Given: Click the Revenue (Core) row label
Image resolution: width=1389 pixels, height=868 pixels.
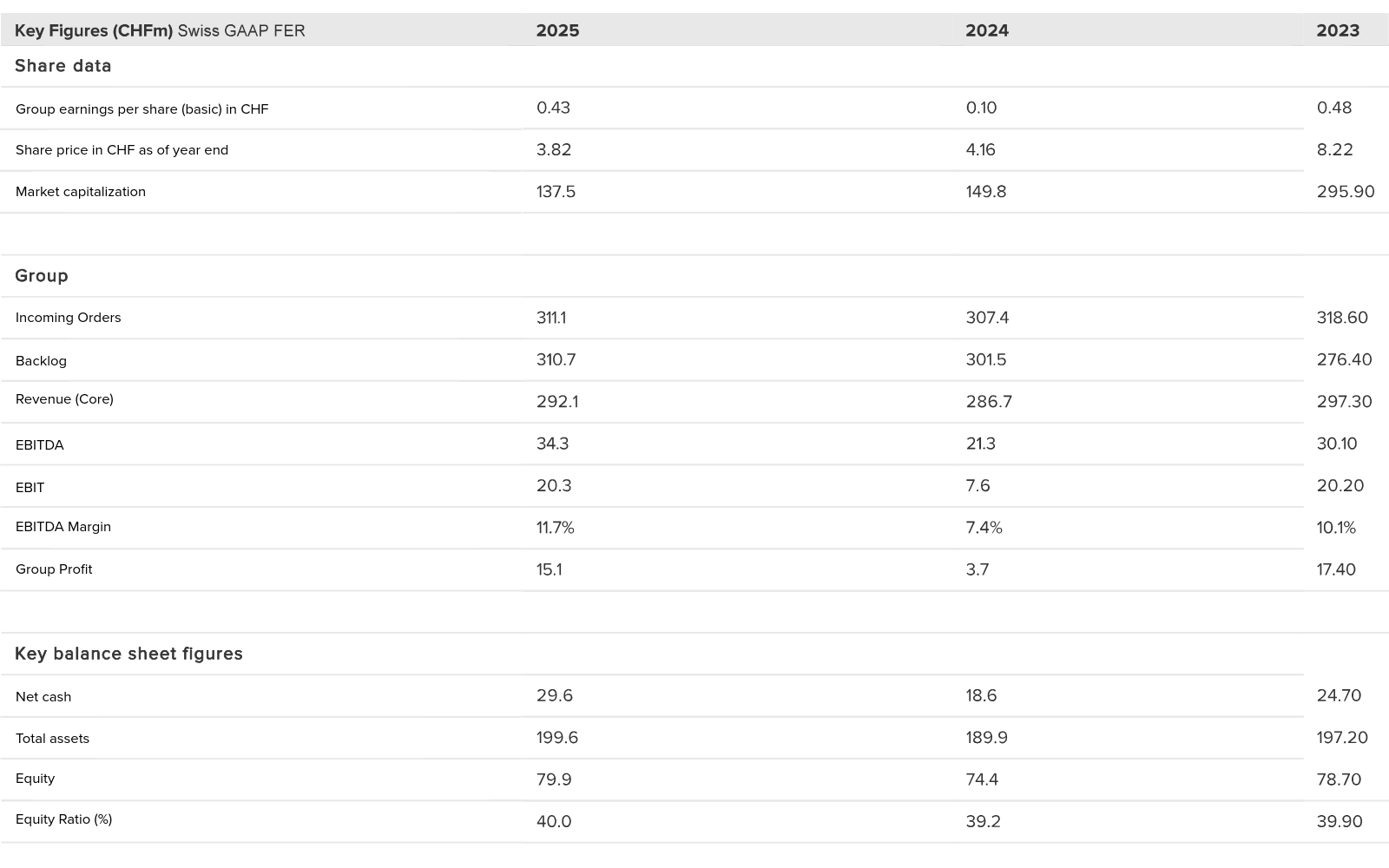Looking at the screenshot, I should (64, 399).
